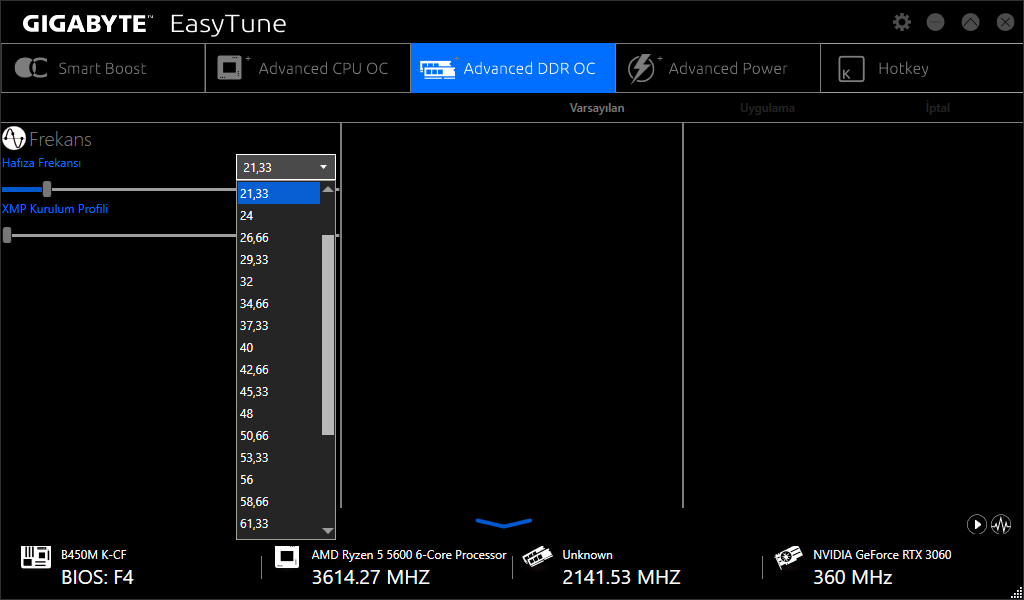Select 24 from the frequency list

[x=279, y=215]
